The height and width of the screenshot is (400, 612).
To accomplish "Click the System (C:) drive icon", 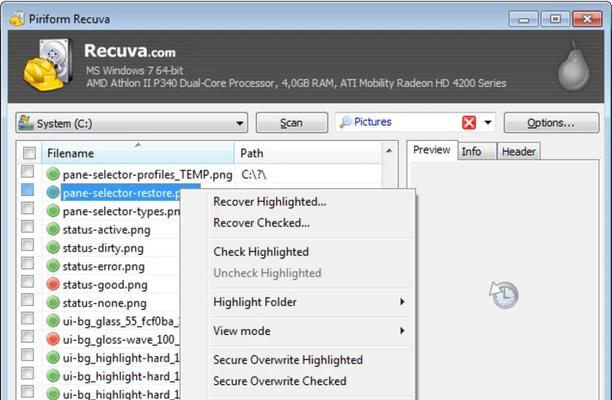I will [x=26, y=123].
